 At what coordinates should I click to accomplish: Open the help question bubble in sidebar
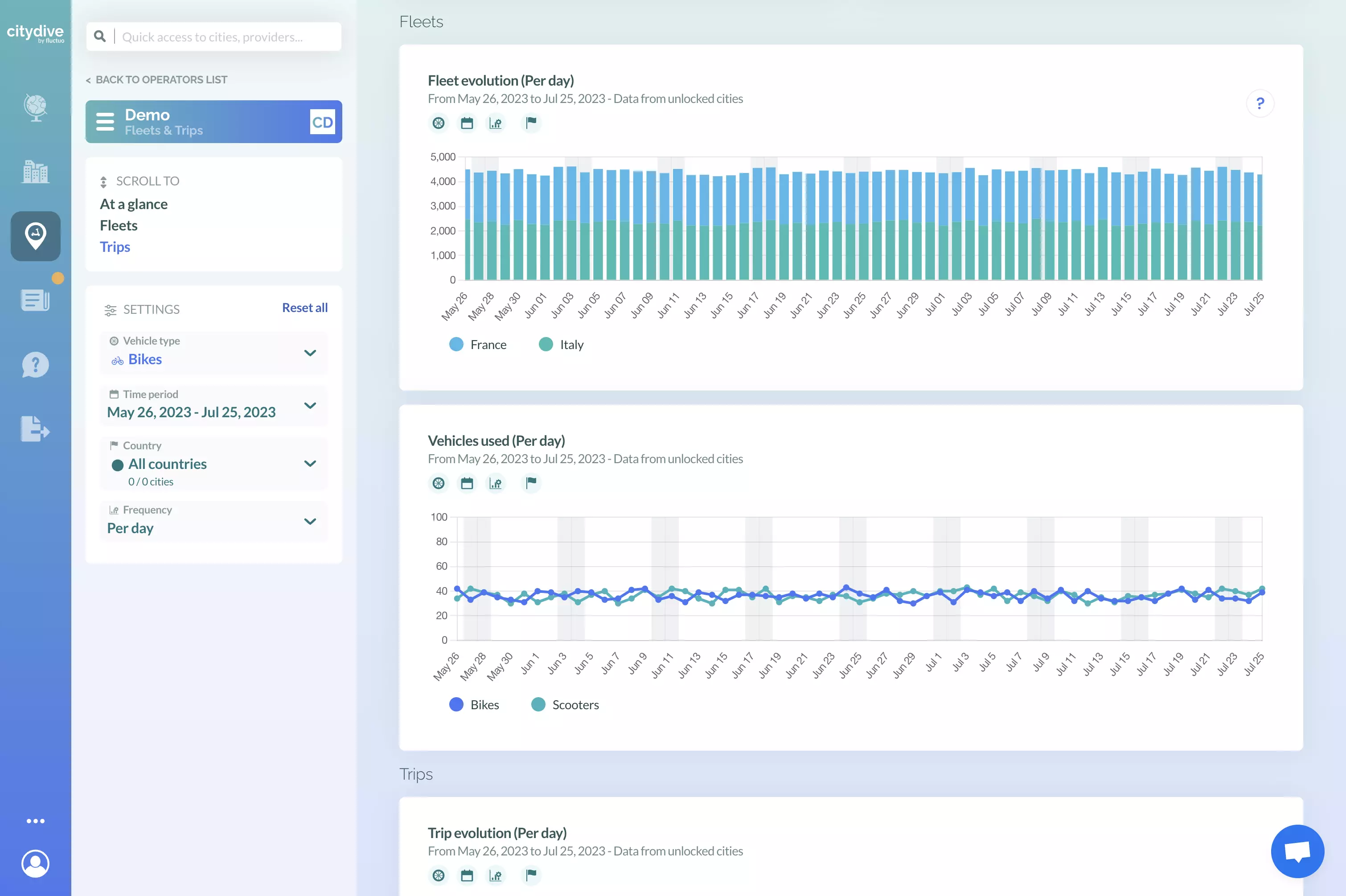(x=35, y=365)
